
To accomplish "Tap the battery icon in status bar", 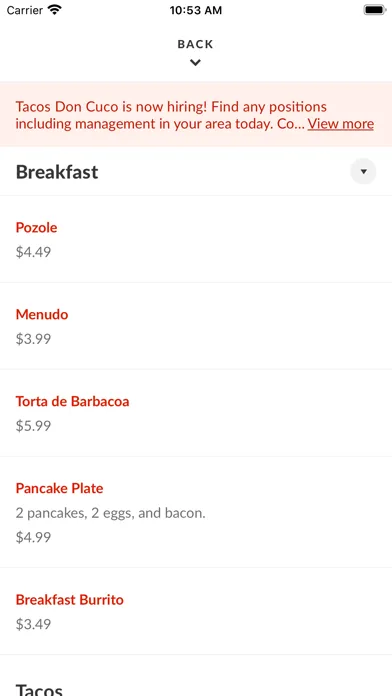I will point(374,10).
